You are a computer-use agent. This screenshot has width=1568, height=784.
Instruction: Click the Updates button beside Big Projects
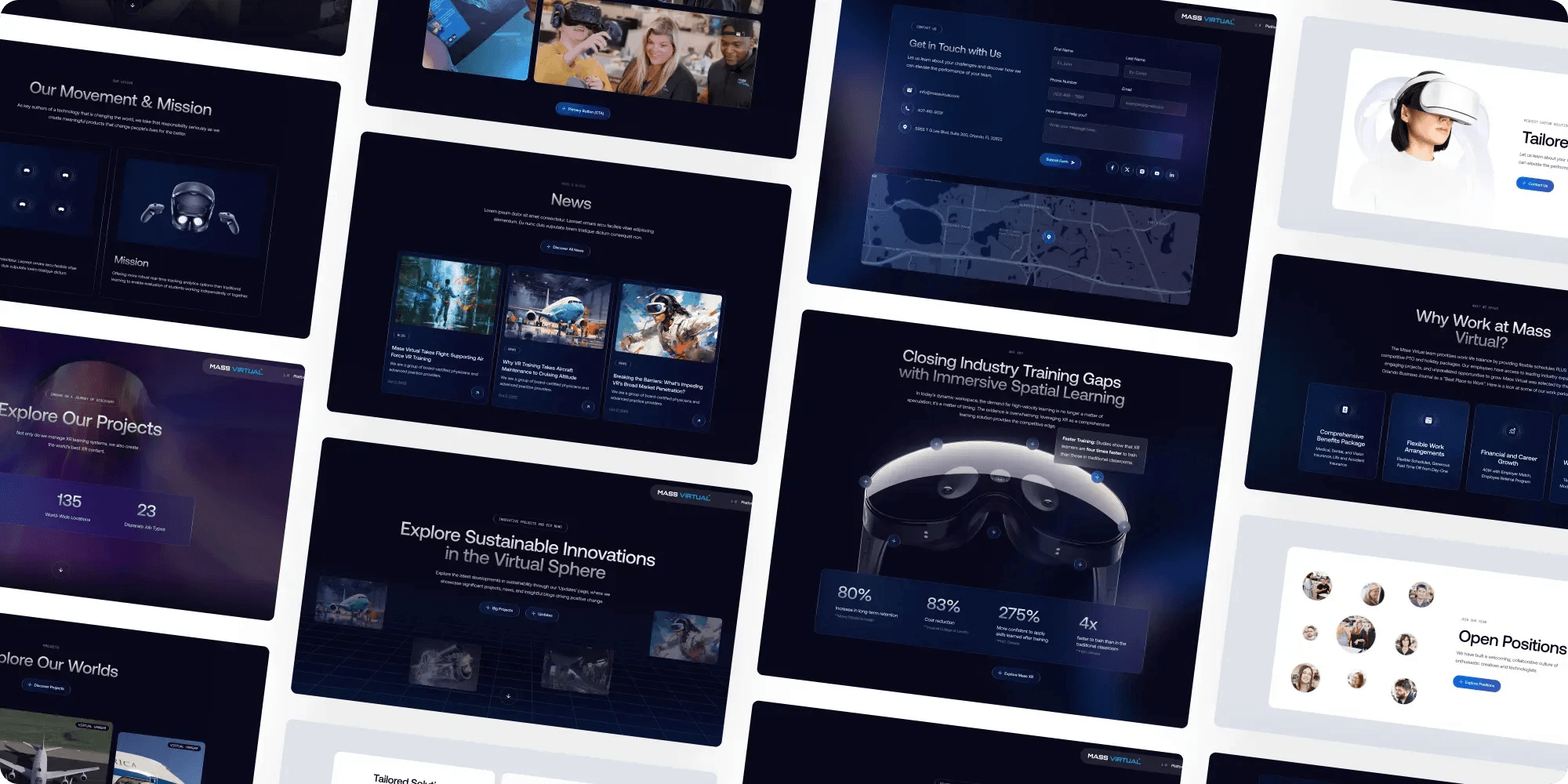click(542, 615)
